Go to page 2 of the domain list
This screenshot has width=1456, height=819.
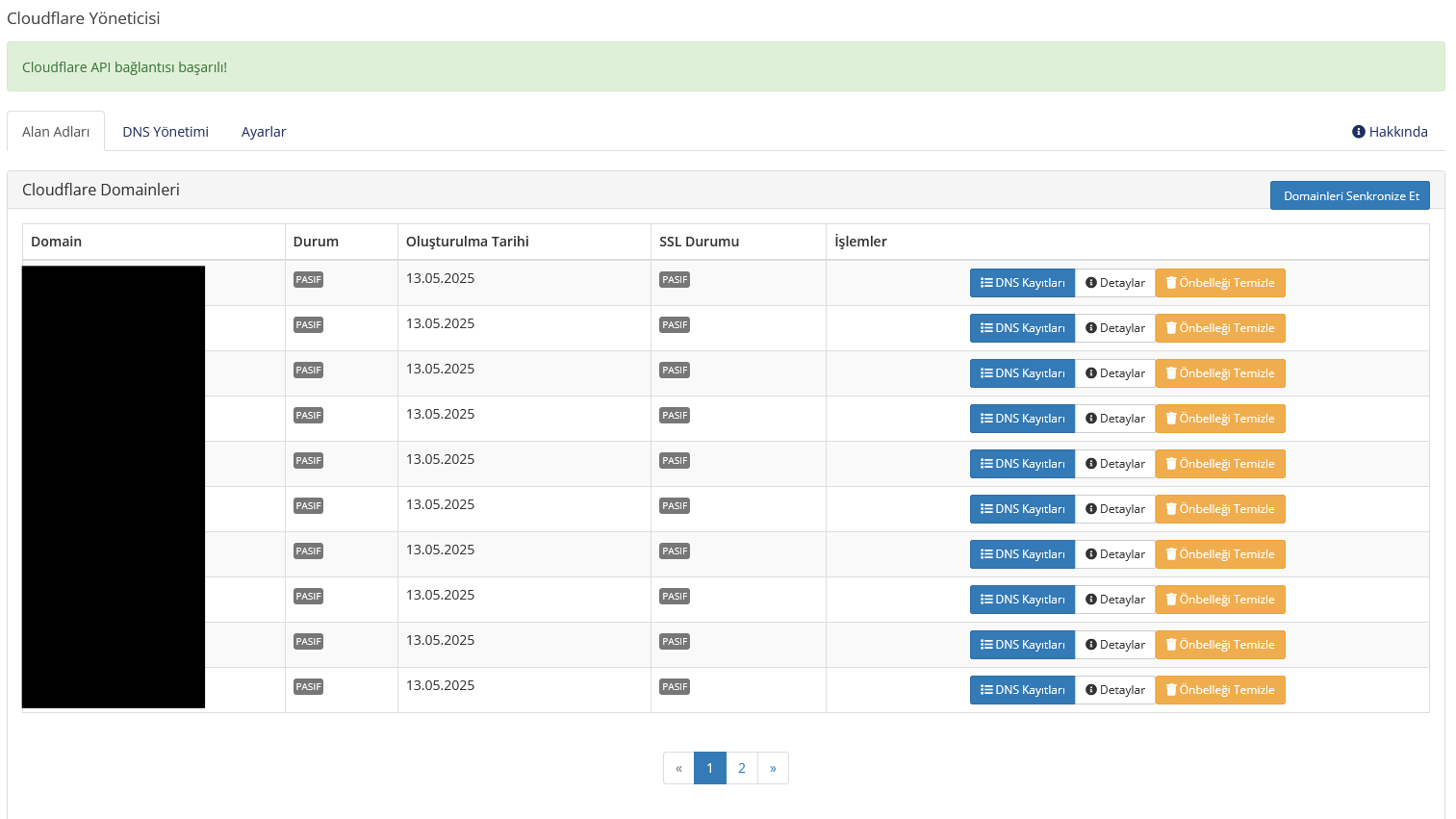[x=741, y=768]
